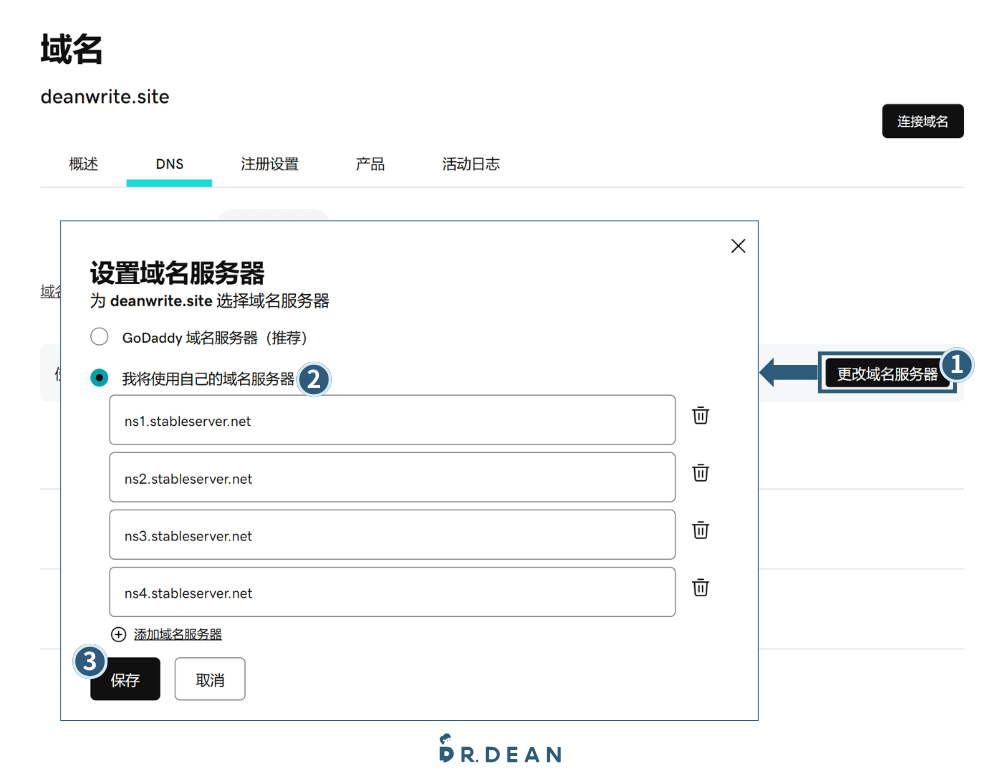Click inside the ns1.stableserver.net input field
1000x780 pixels.
(x=392, y=420)
